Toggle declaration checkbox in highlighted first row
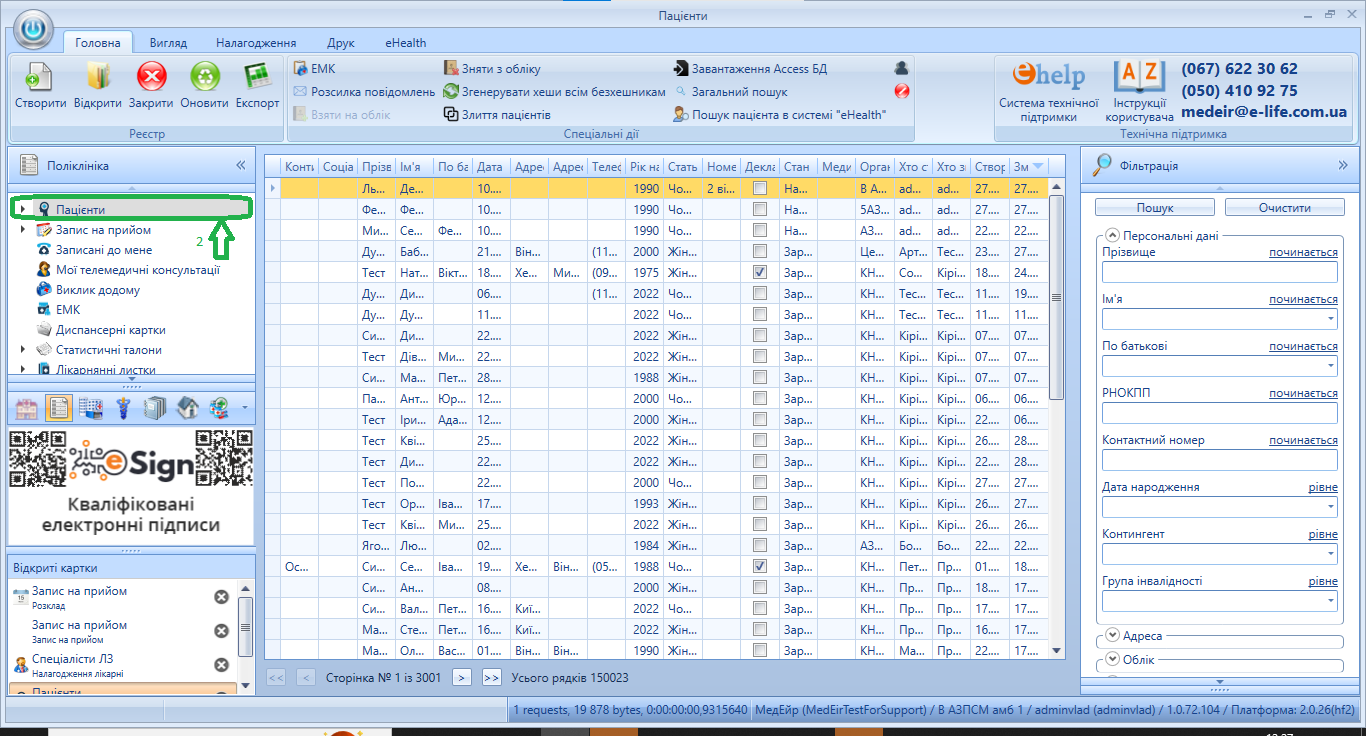The image size is (1366, 736). 761,188
